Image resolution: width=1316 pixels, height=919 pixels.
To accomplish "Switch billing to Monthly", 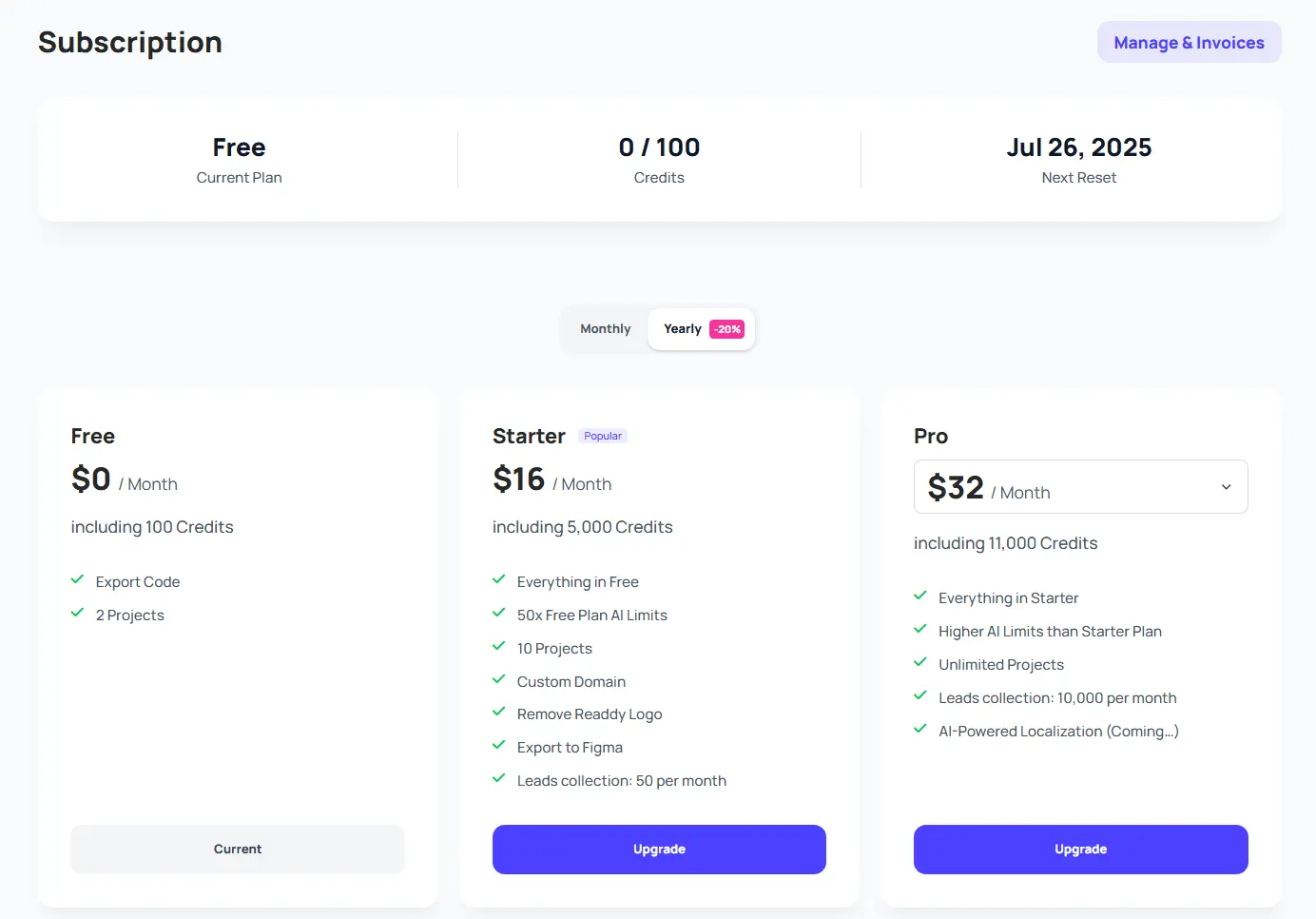I will tap(606, 329).
